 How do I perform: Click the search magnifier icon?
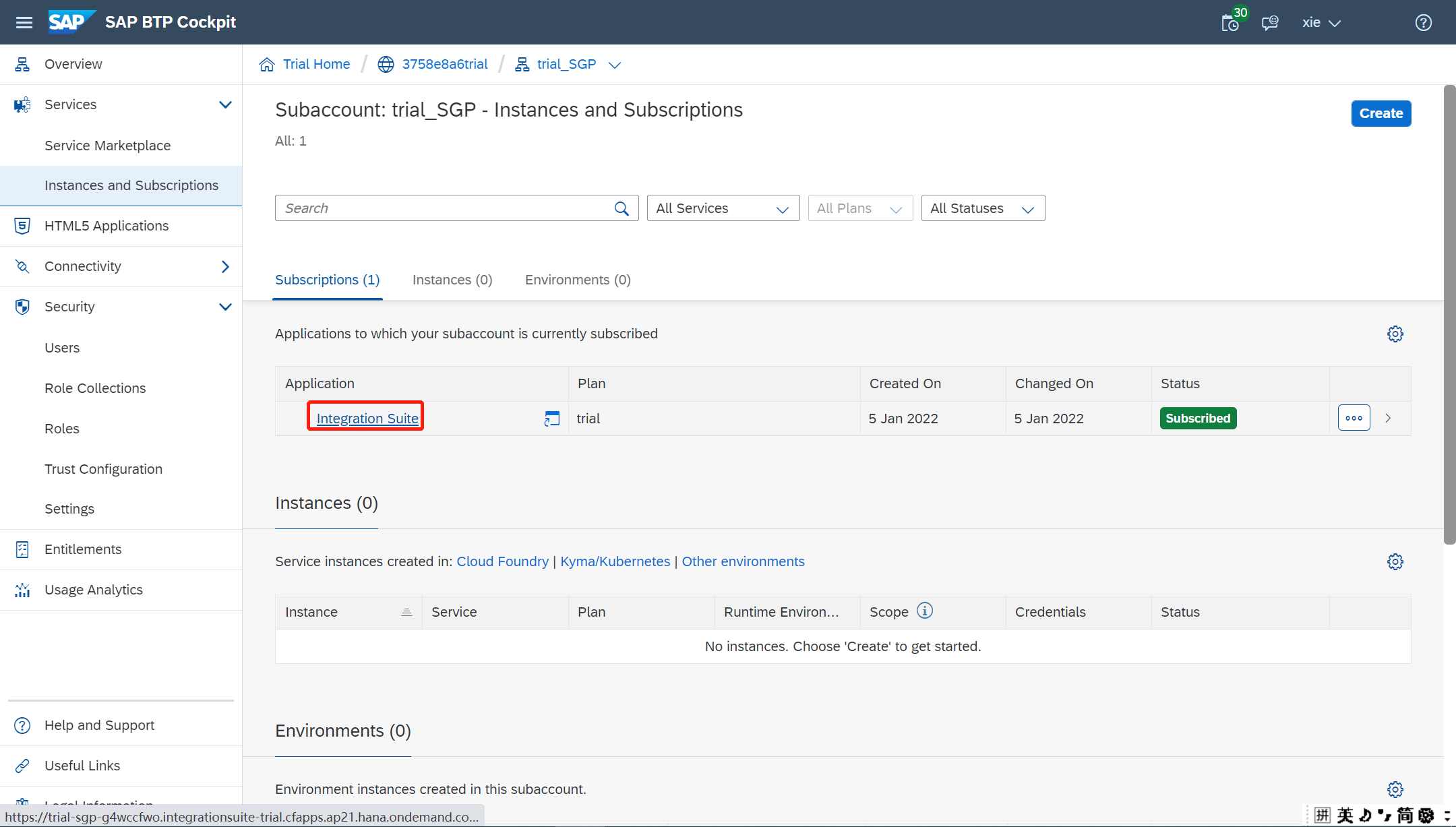coord(621,209)
